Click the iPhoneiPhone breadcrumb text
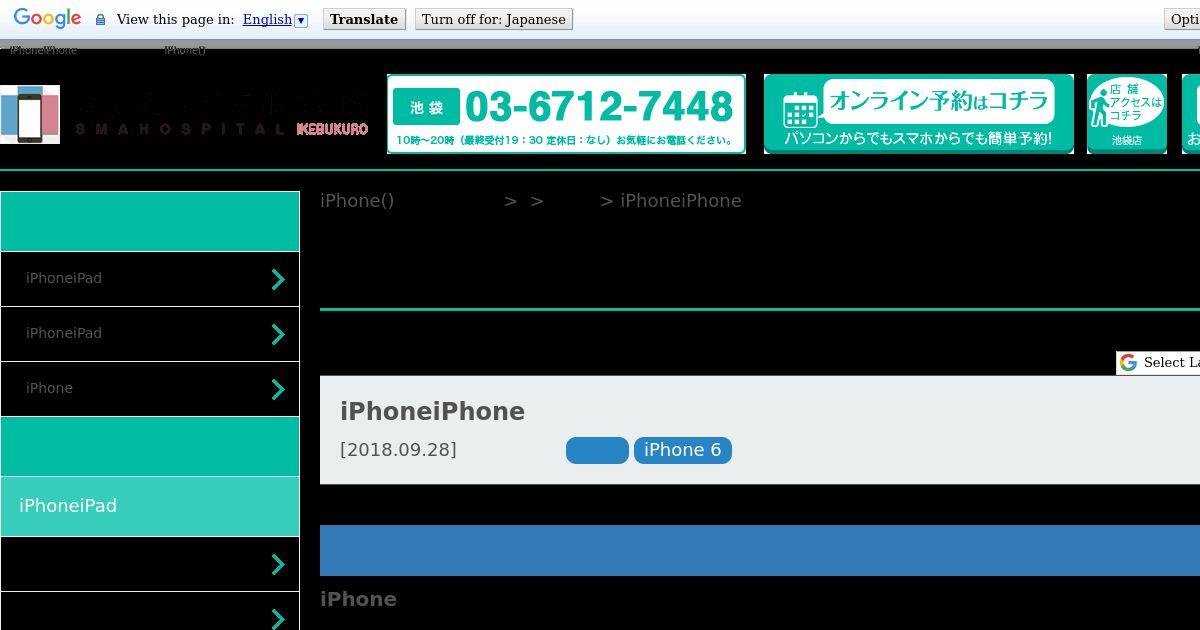Screen dimensions: 1200x630 click(x=681, y=200)
